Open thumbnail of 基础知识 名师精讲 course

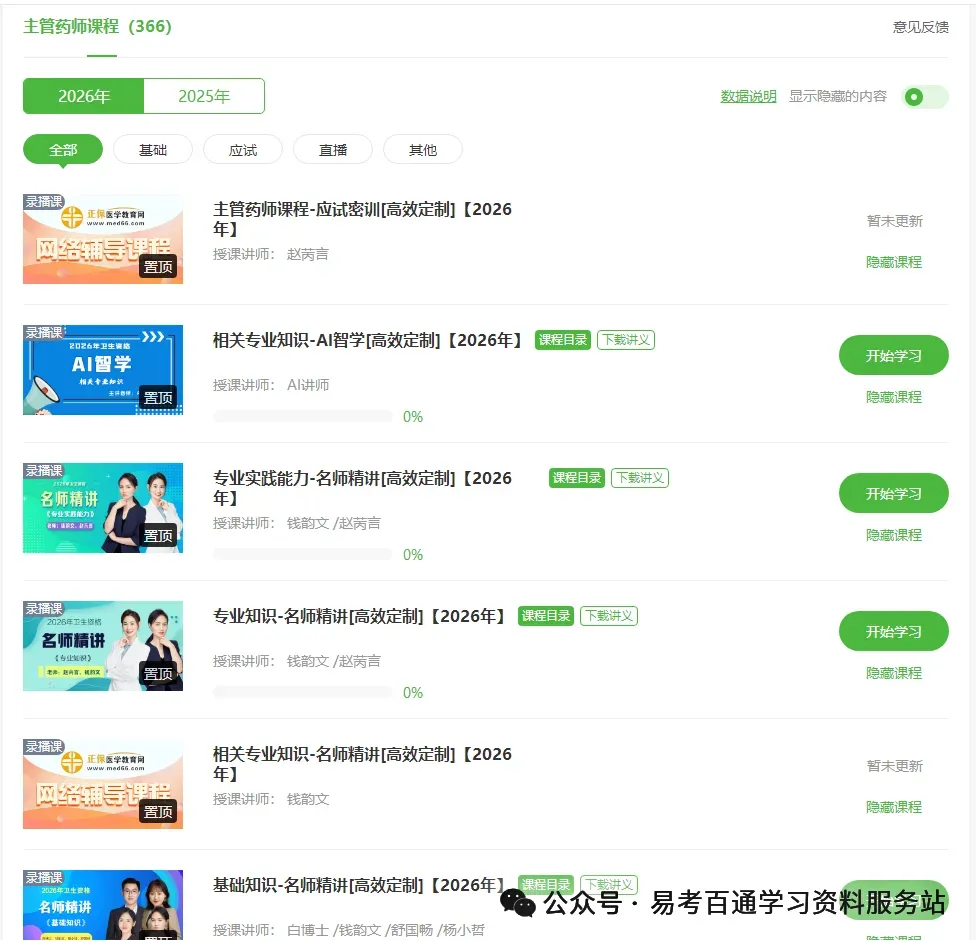103,905
